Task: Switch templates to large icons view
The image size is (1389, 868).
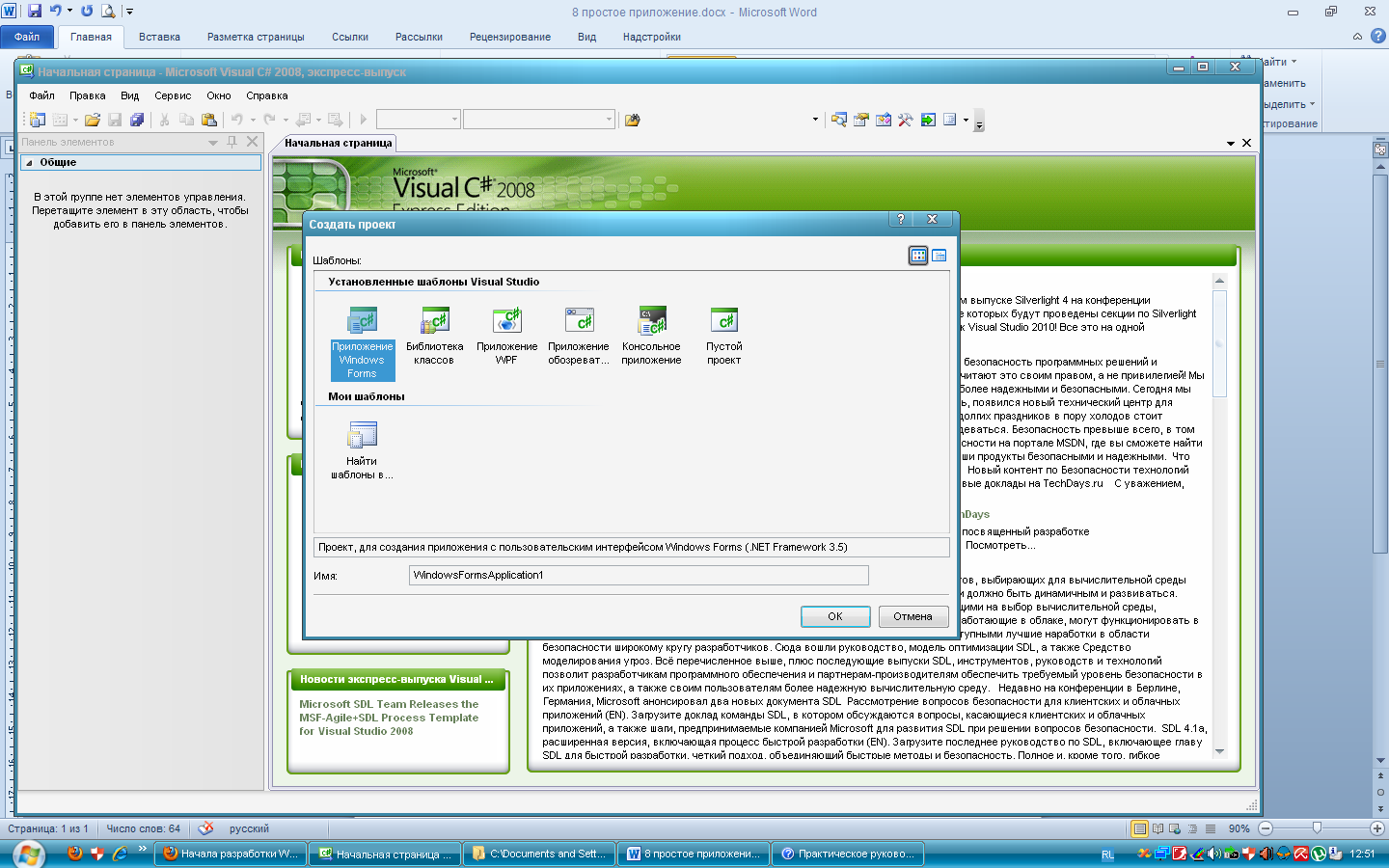Action: pyautogui.click(x=918, y=256)
